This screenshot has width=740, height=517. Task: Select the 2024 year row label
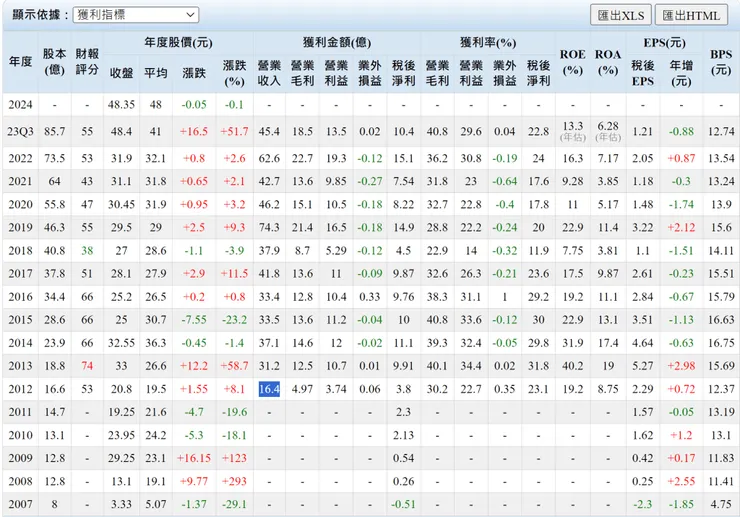20,104
